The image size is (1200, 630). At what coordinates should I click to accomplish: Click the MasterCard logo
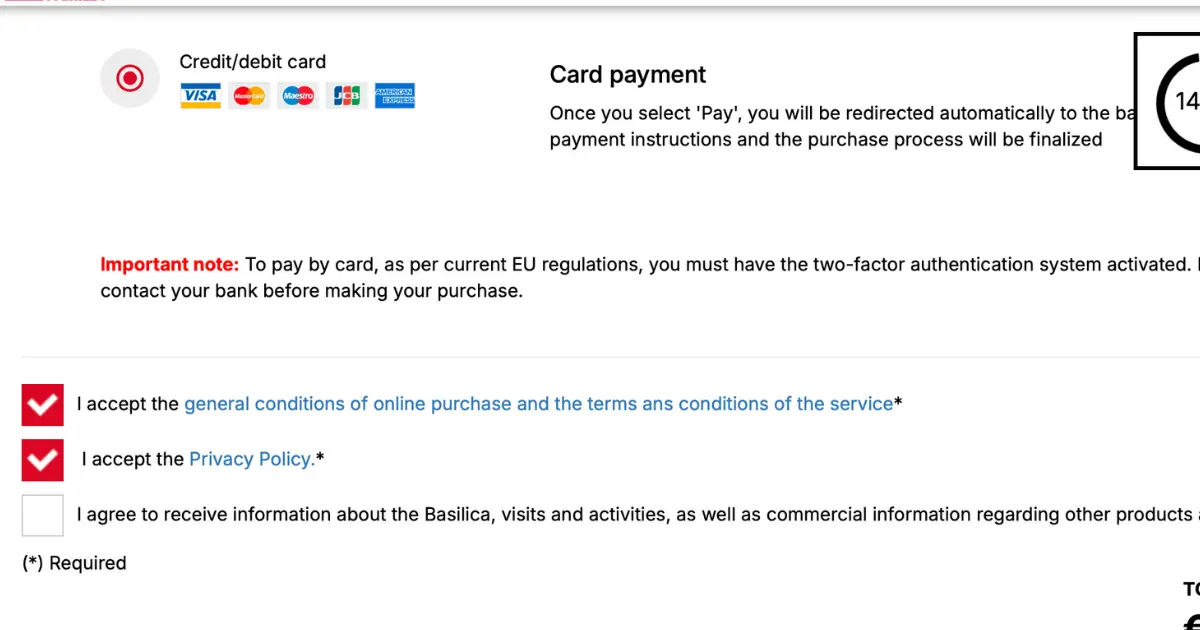click(x=249, y=96)
